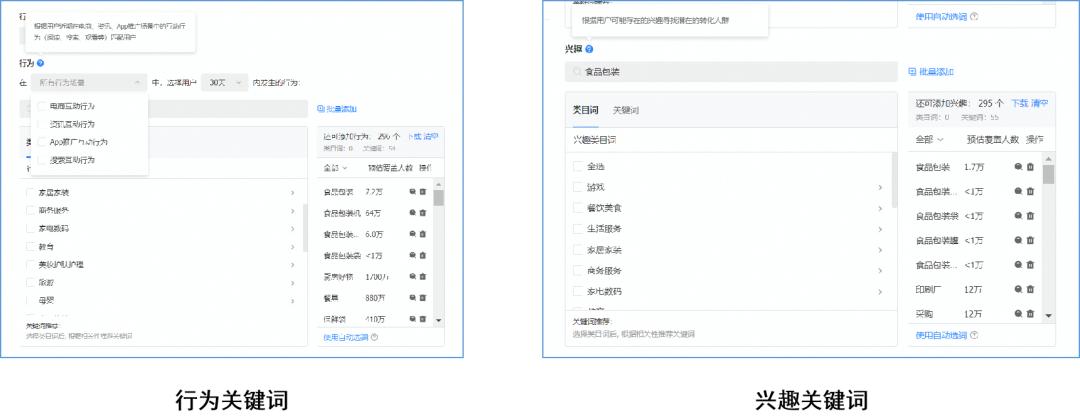Select the 家居家装 row in the behavior categories
This screenshot has height=419, width=1080.
point(164,193)
